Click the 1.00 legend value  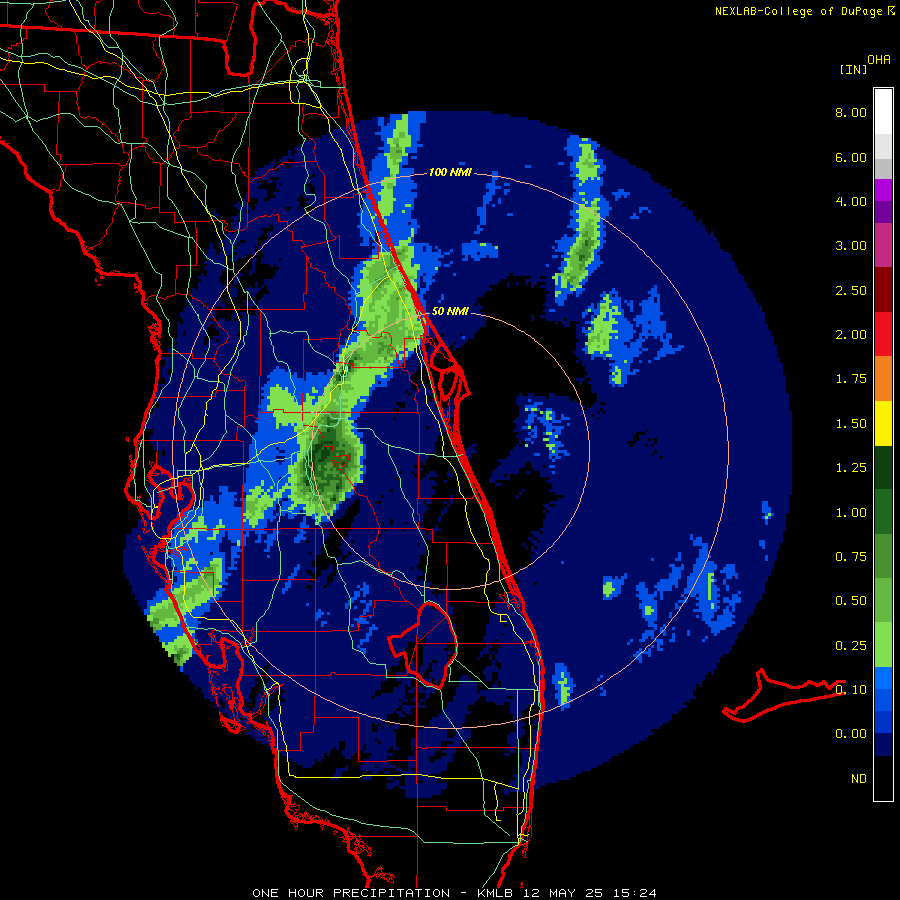[x=851, y=513]
